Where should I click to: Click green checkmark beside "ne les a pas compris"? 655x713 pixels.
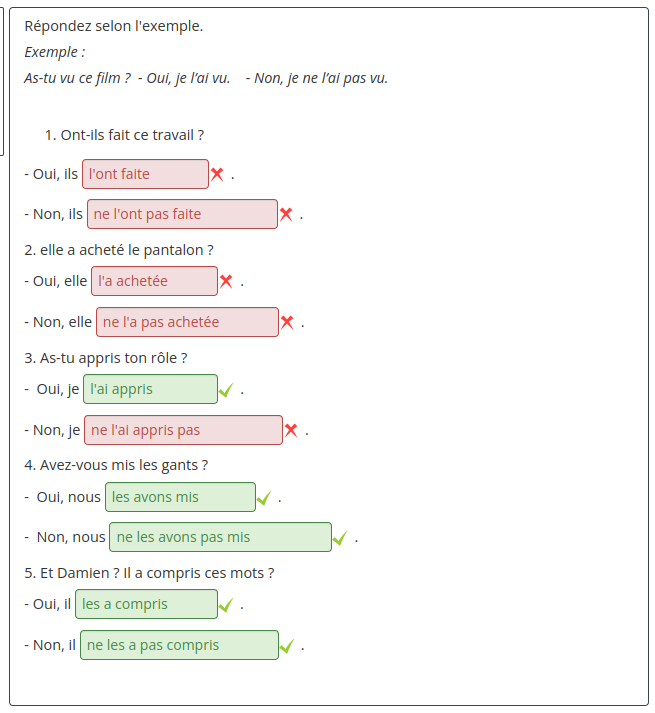pos(287,646)
